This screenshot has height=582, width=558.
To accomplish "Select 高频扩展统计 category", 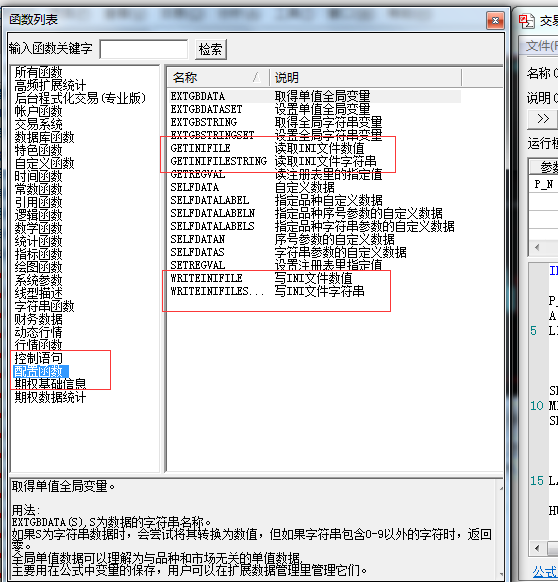I will (x=50, y=85).
